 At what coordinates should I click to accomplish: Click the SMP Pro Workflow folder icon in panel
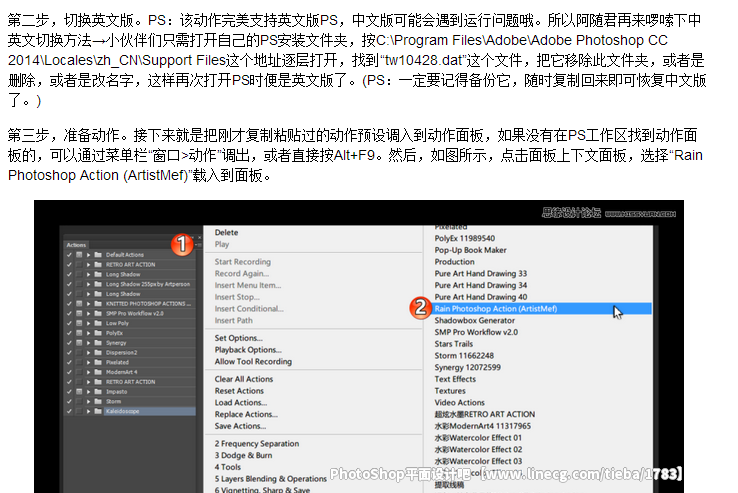click(98, 314)
